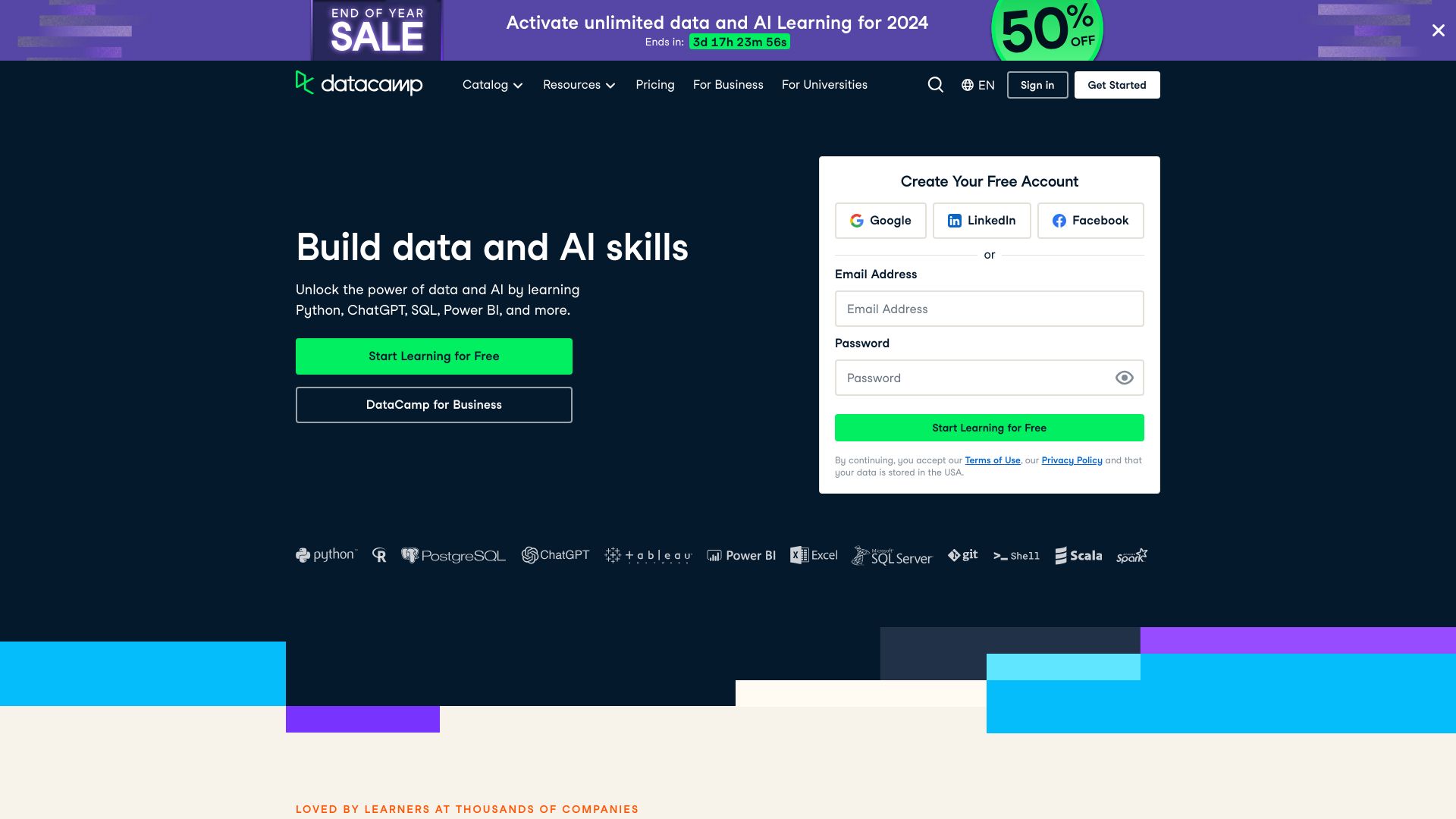Image resolution: width=1456 pixels, height=819 pixels.
Task: Open the Terms of Use link
Action: click(993, 460)
